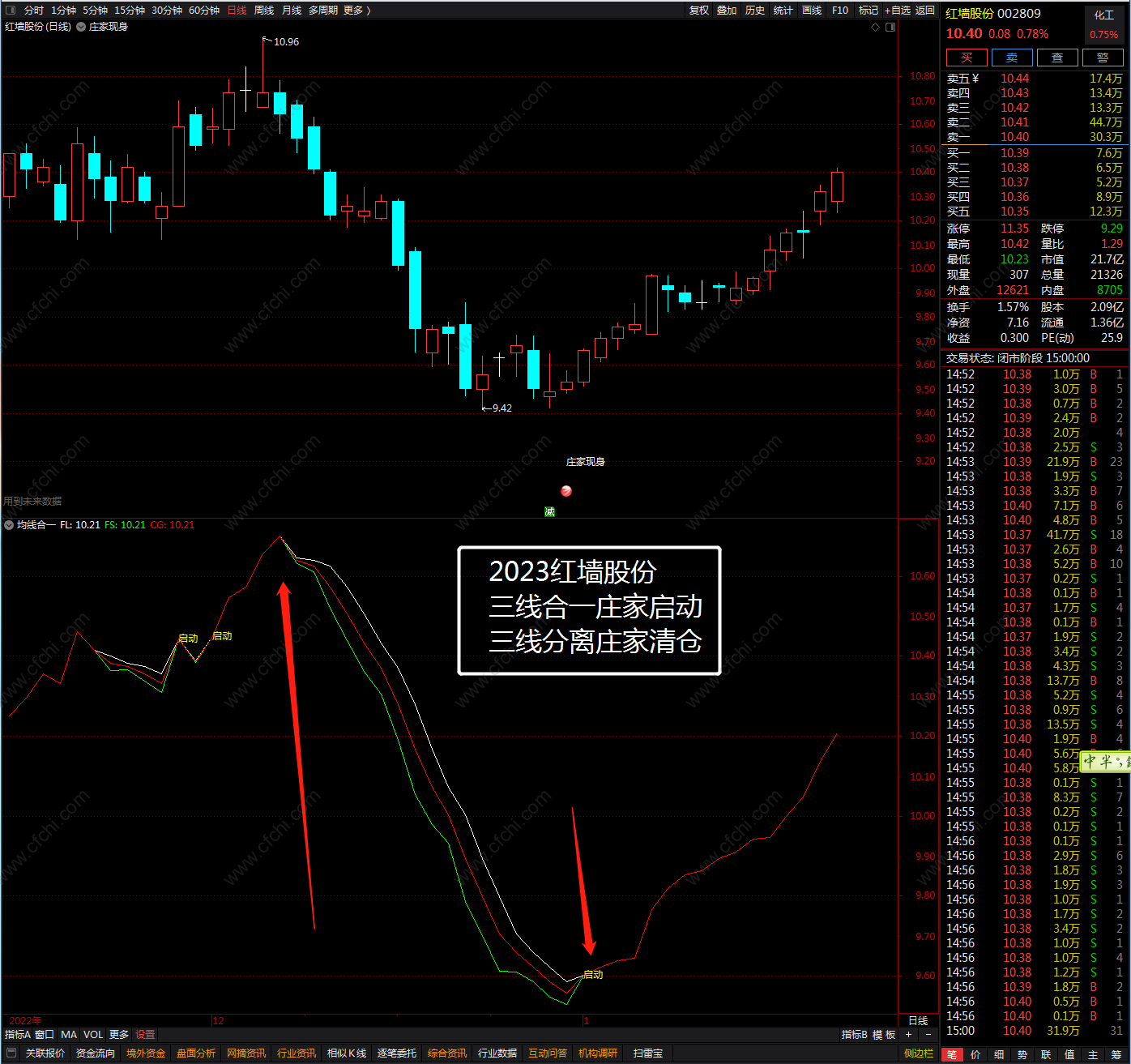Activate the 画线 drawing tool
This screenshot has height=1064, width=1131.
click(x=812, y=11)
